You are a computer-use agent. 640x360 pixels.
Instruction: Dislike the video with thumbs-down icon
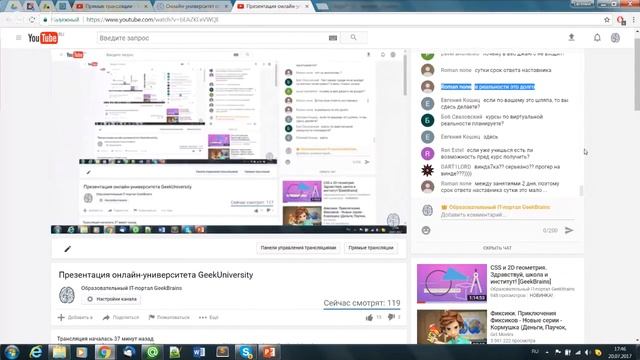pyautogui.click(x=391, y=317)
